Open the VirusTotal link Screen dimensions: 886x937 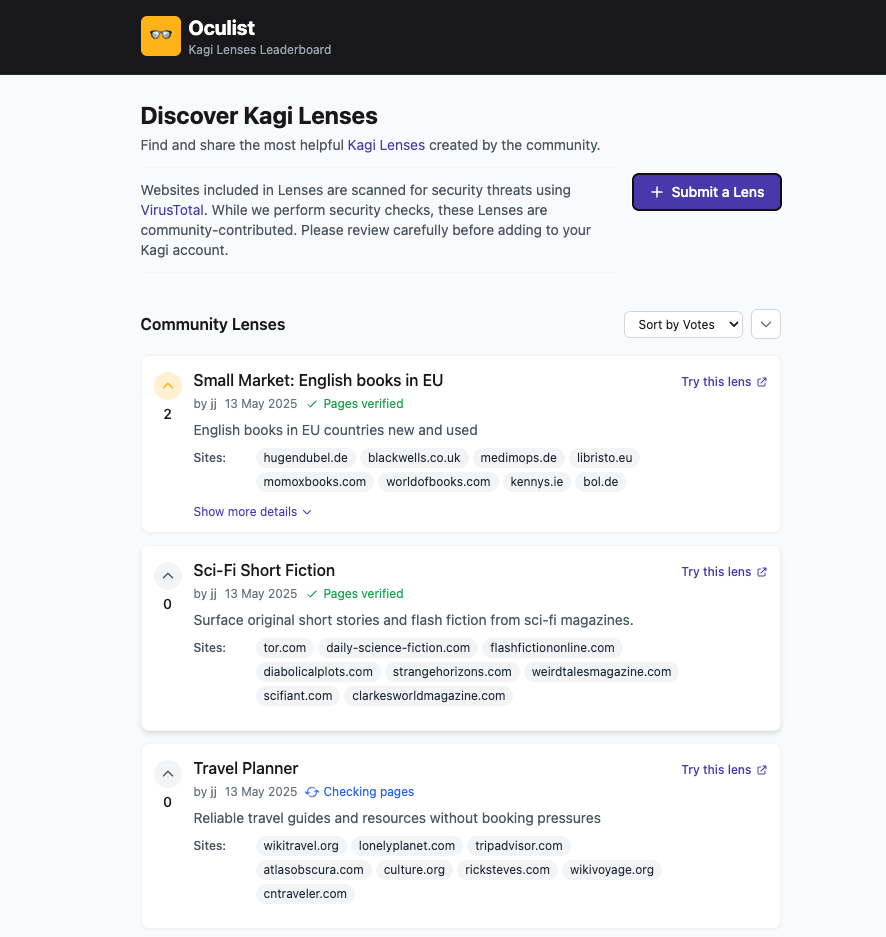172,210
